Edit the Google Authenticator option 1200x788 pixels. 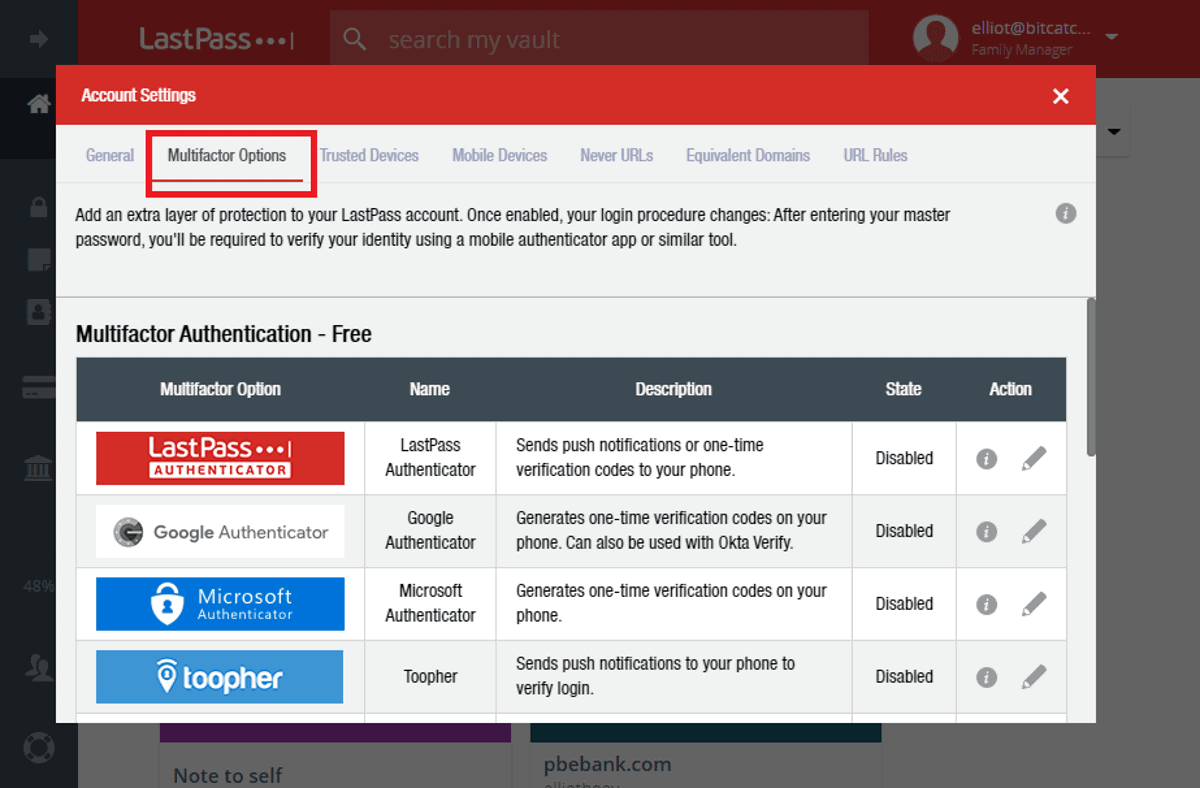tap(1034, 531)
